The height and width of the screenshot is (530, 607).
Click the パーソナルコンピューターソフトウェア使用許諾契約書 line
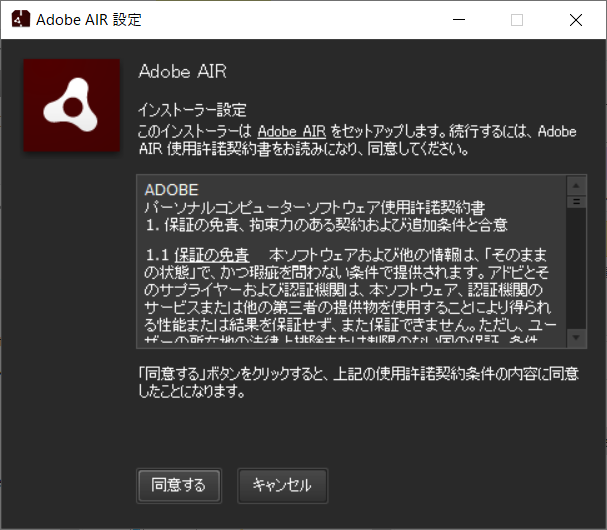click(314, 208)
